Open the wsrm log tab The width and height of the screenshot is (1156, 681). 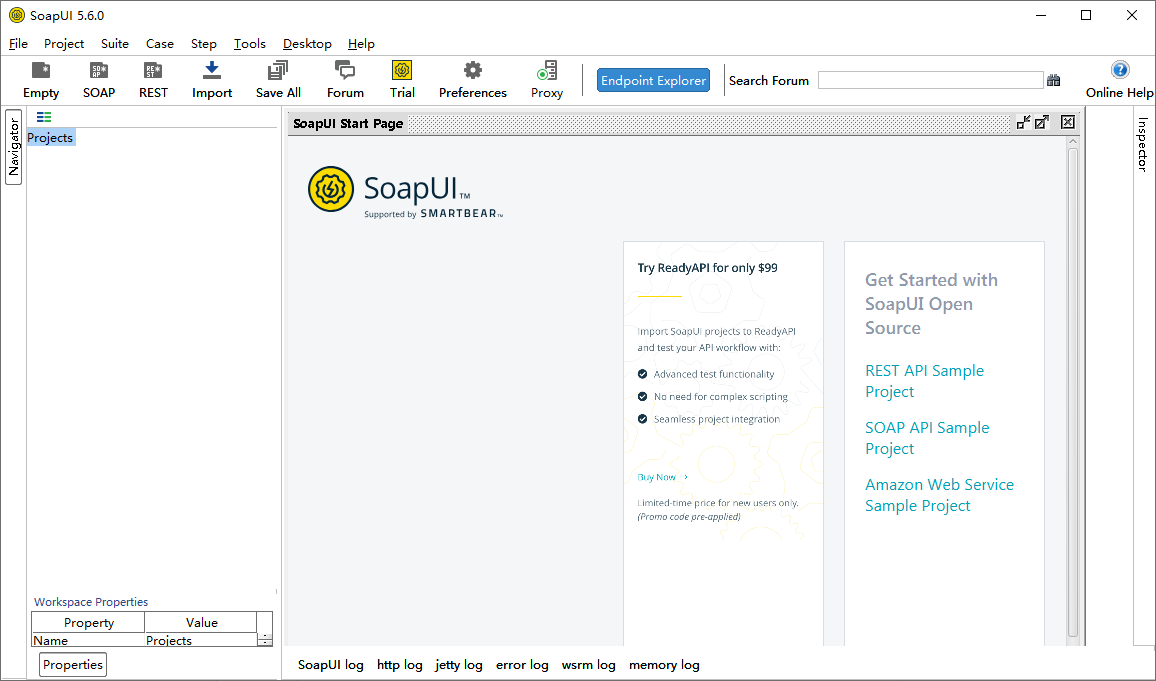[x=588, y=665]
